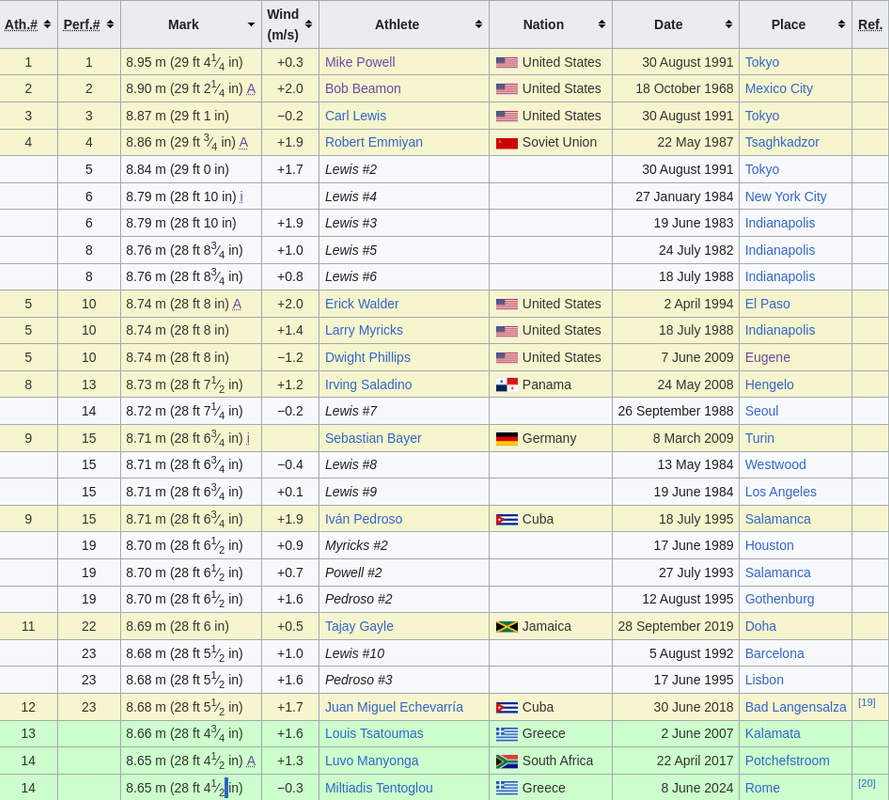Visit the Erick Walder link
889x800 pixels.
pyautogui.click(x=362, y=304)
